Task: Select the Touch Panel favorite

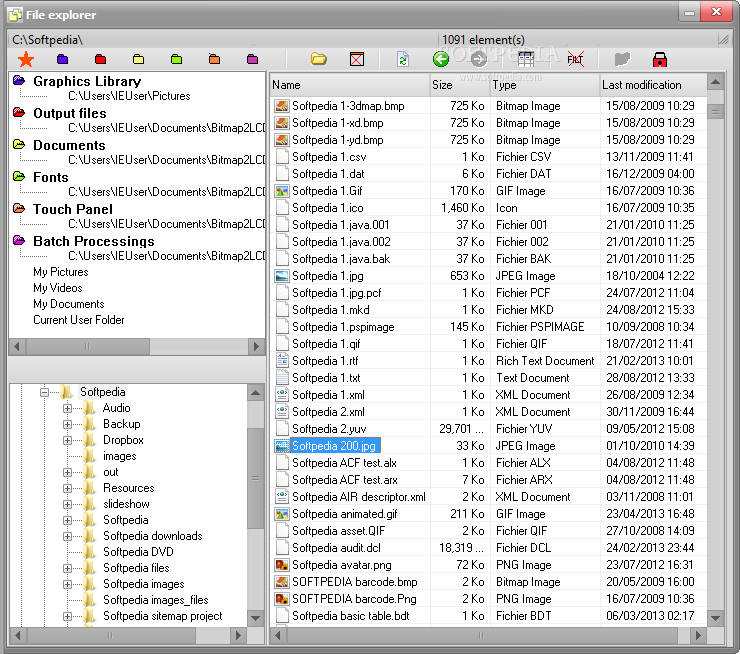Action: click(x=73, y=209)
